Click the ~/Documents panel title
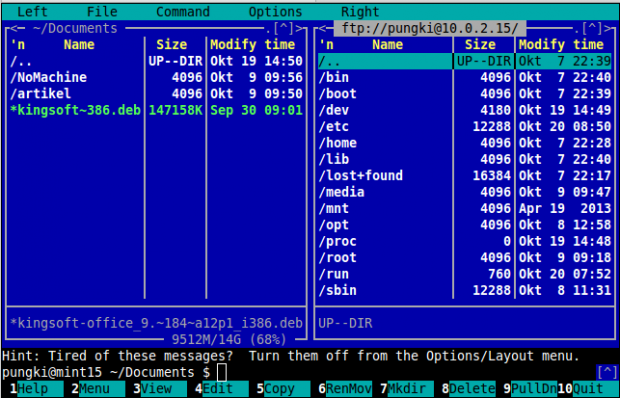The width and height of the screenshot is (620, 398). point(75,28)
